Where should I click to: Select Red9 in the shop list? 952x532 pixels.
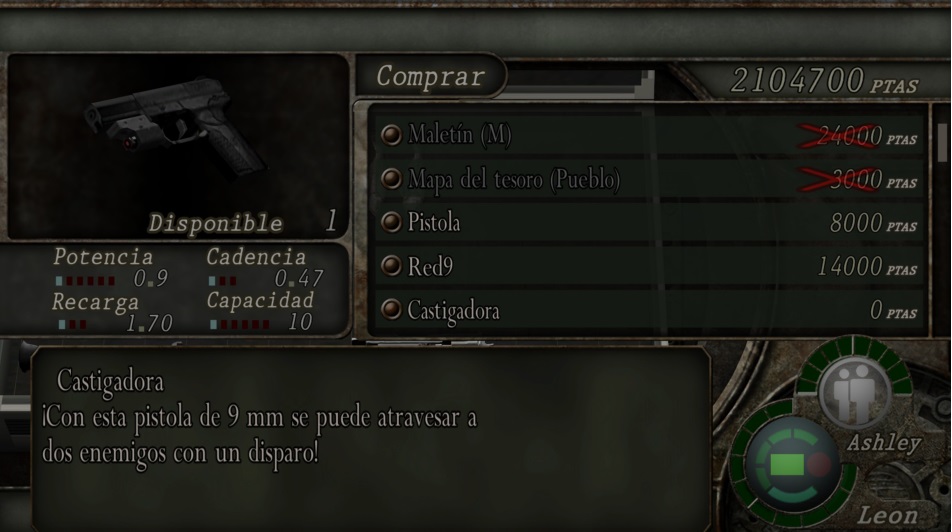[648, 266]
